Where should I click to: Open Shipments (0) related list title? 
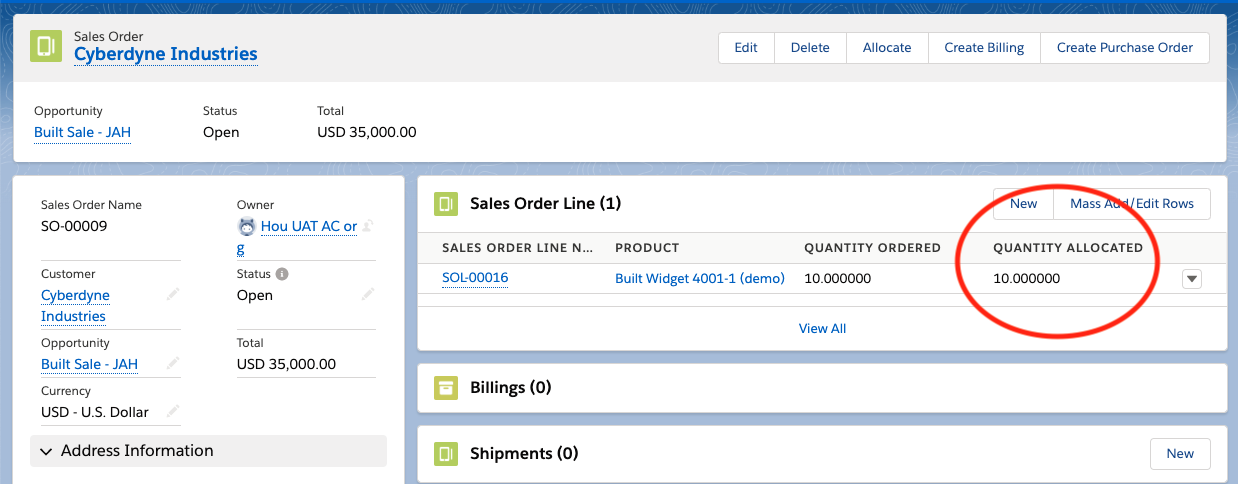coord(524,454)
